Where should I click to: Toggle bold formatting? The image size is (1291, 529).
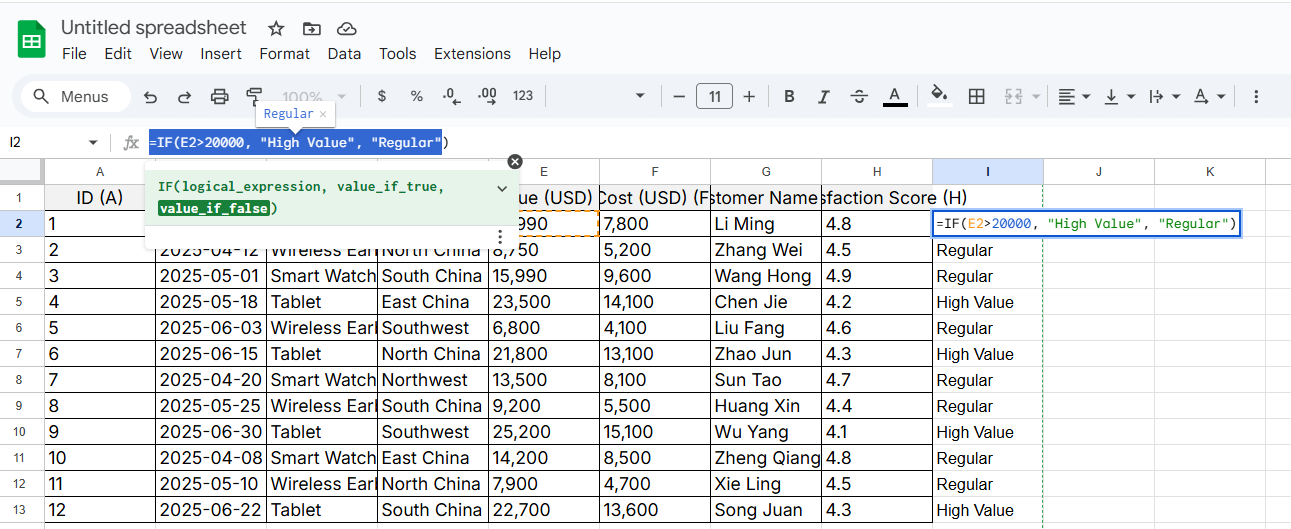[789, 97]
